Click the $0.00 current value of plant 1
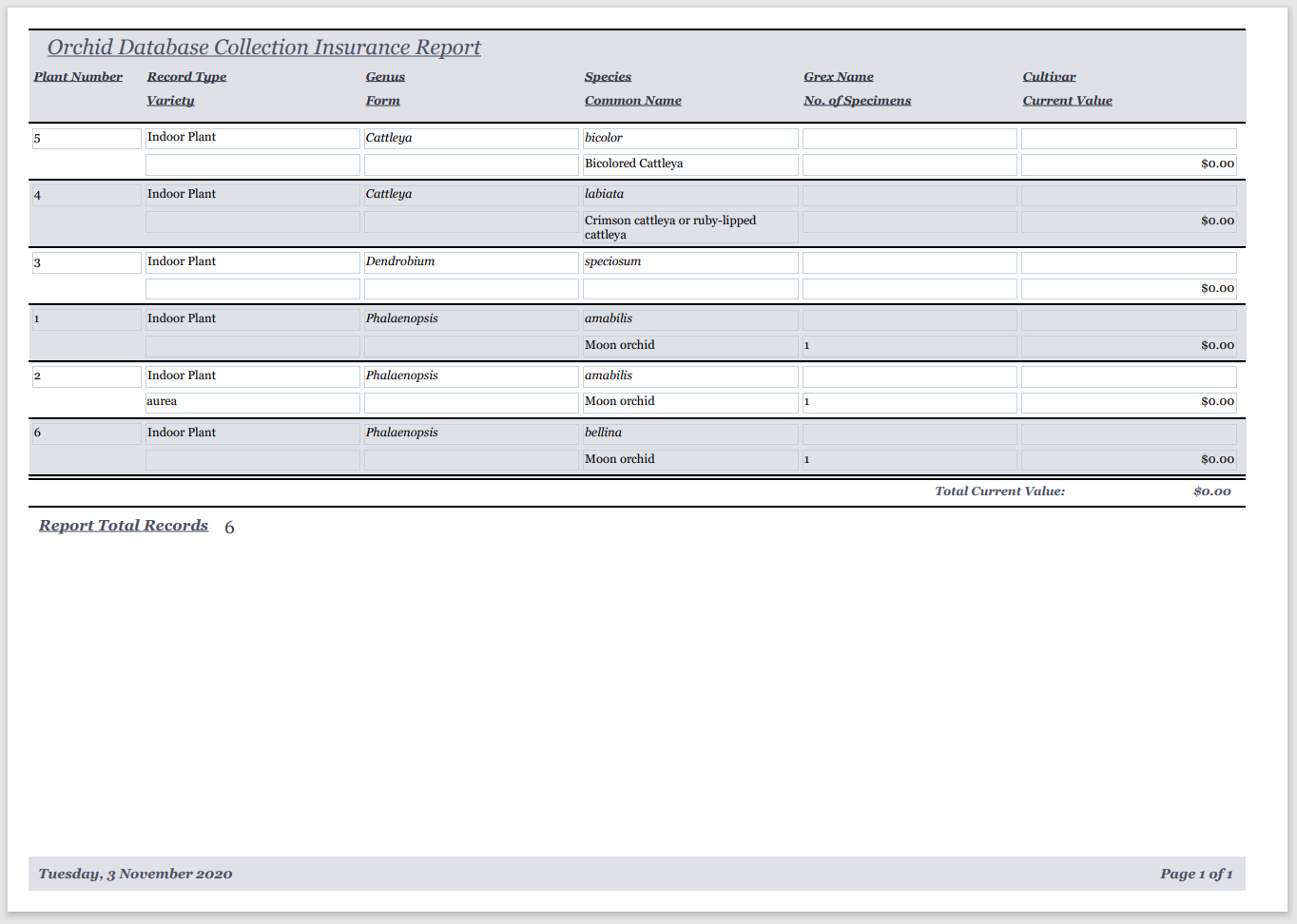 point(1129,346)
